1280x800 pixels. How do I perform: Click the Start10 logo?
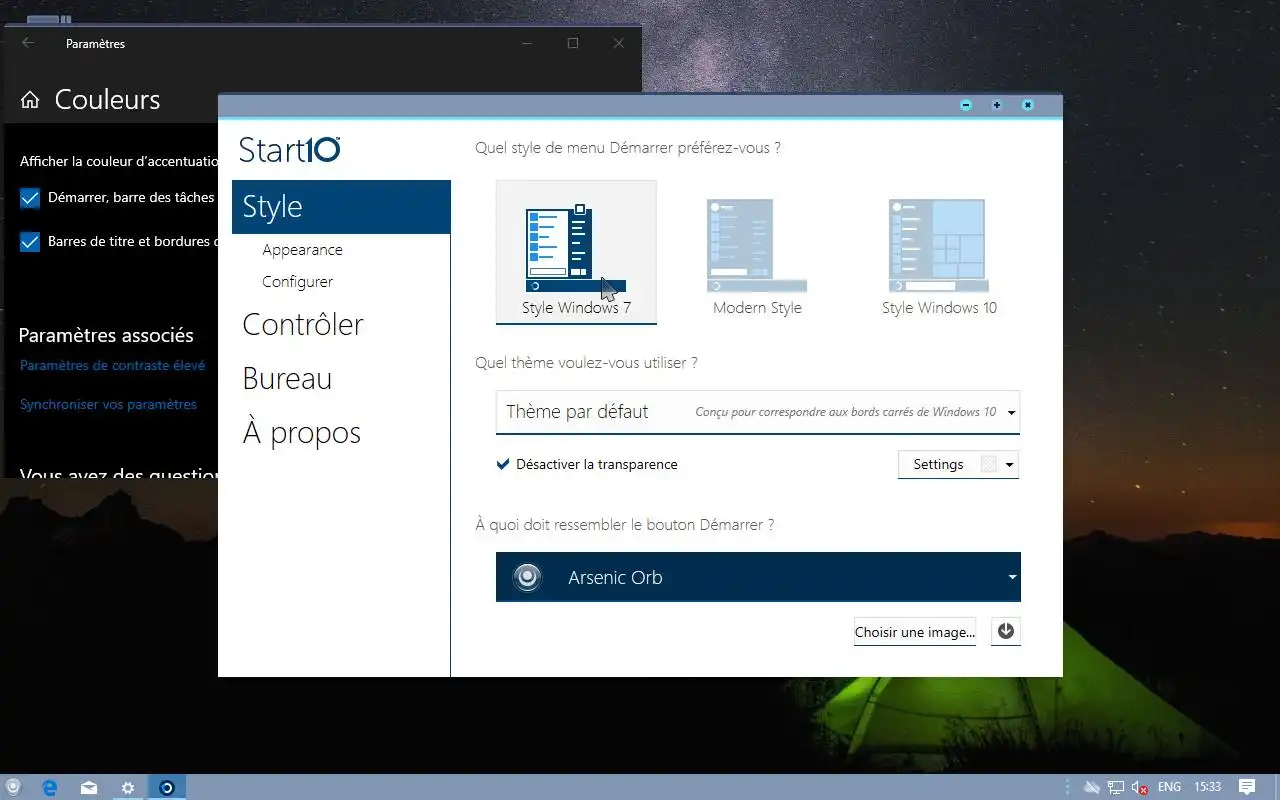(x=290, y=149)
